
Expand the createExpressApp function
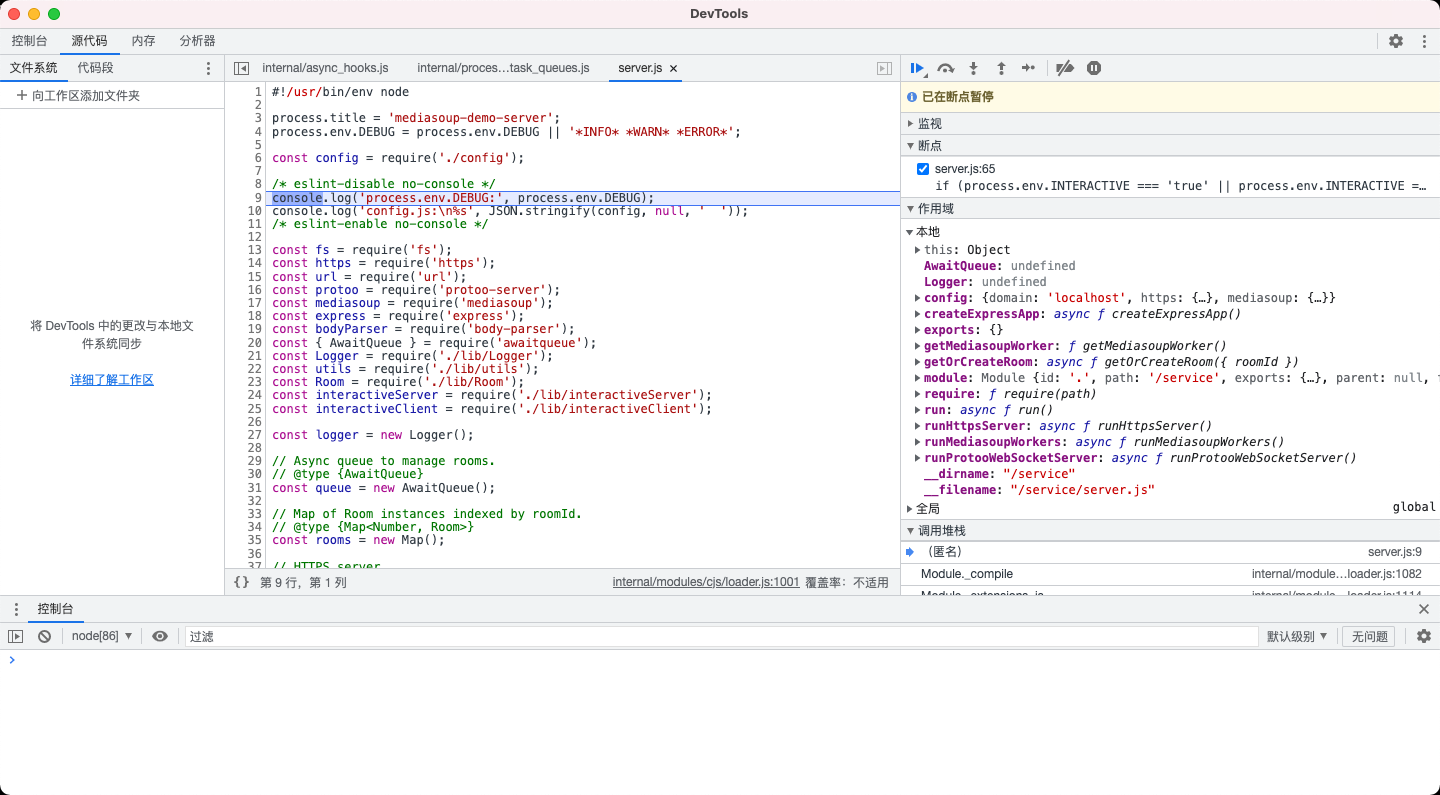pyautogui.click(x=918, y=314)
